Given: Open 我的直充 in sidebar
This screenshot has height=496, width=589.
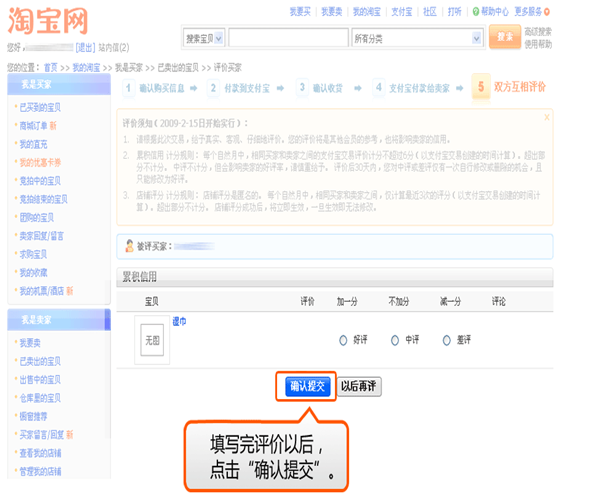Looking at the screenshot, I should (33, 144).
